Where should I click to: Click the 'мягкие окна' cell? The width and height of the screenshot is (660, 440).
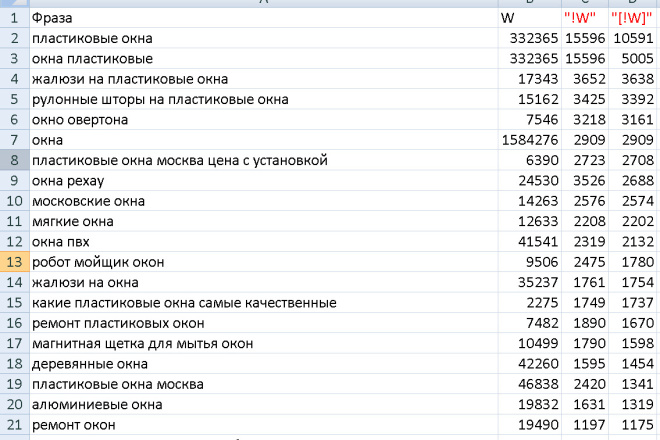(264, 221)
